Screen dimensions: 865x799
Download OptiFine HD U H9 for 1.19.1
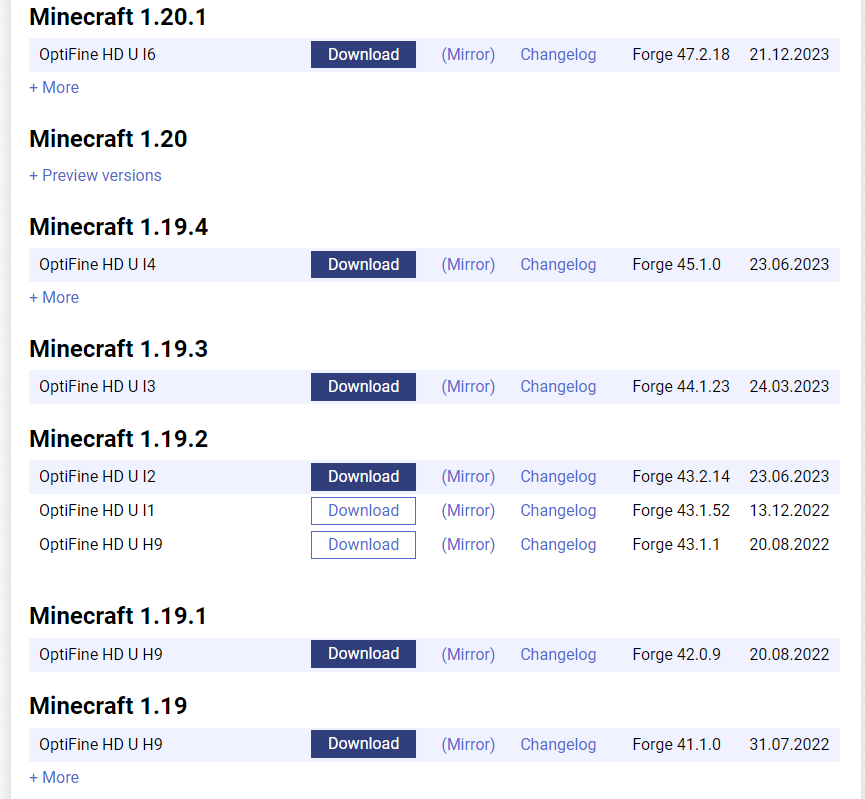click(x=363, y=654)
